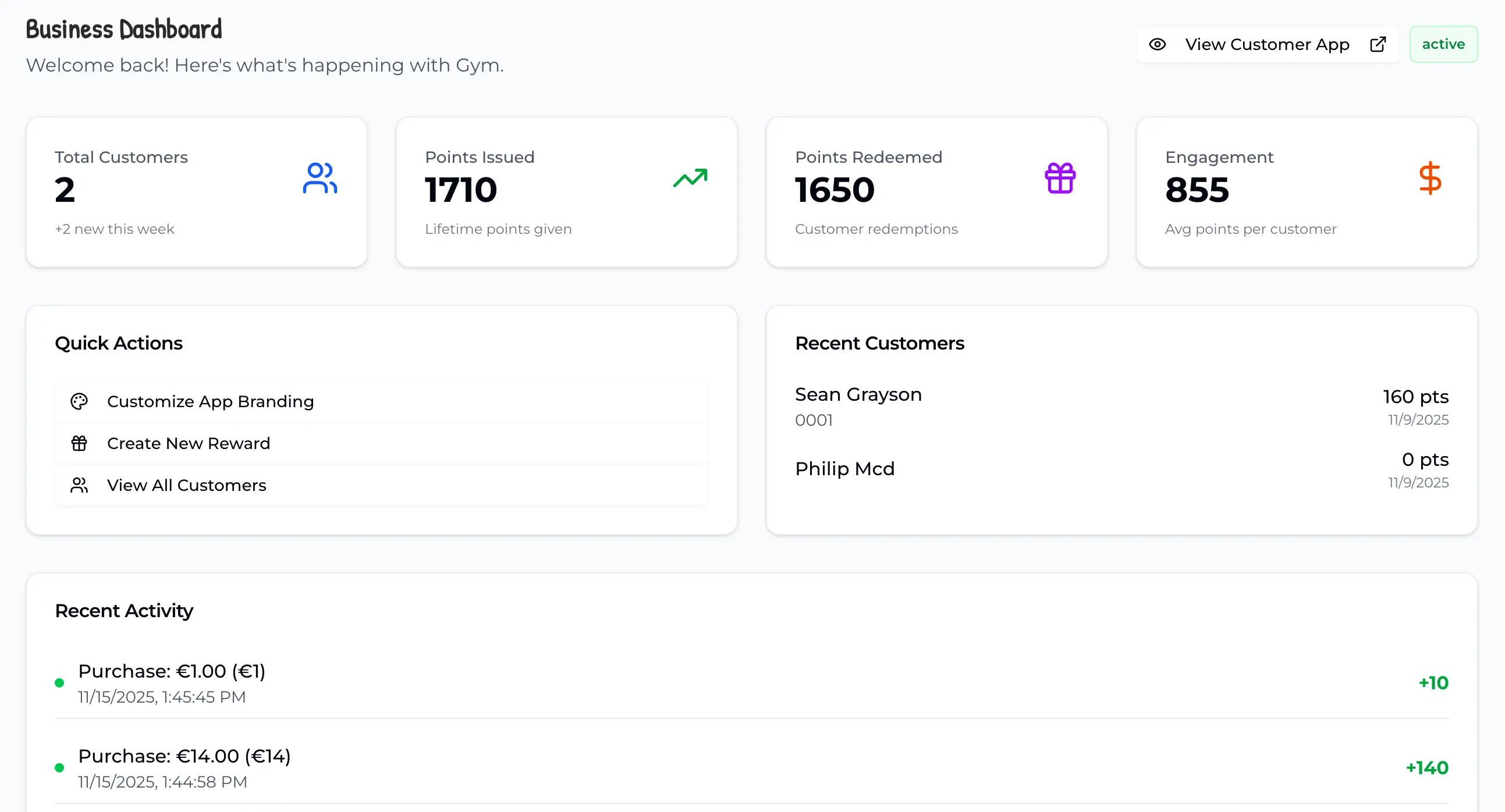Click the Total Customers label
Screen dimensions: 1505x812
pyautogui.click(x=121, y=158)
